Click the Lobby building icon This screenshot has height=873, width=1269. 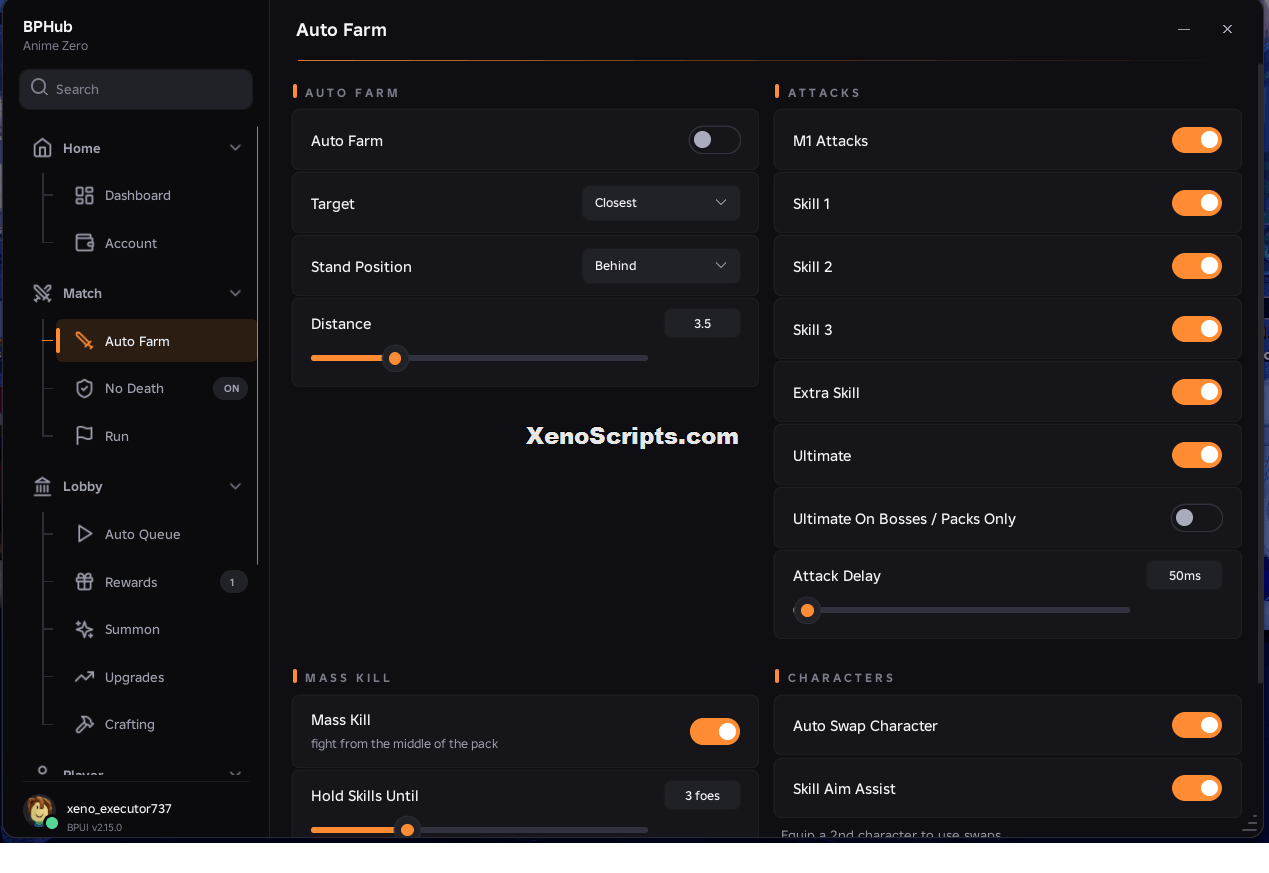[42, 486]
